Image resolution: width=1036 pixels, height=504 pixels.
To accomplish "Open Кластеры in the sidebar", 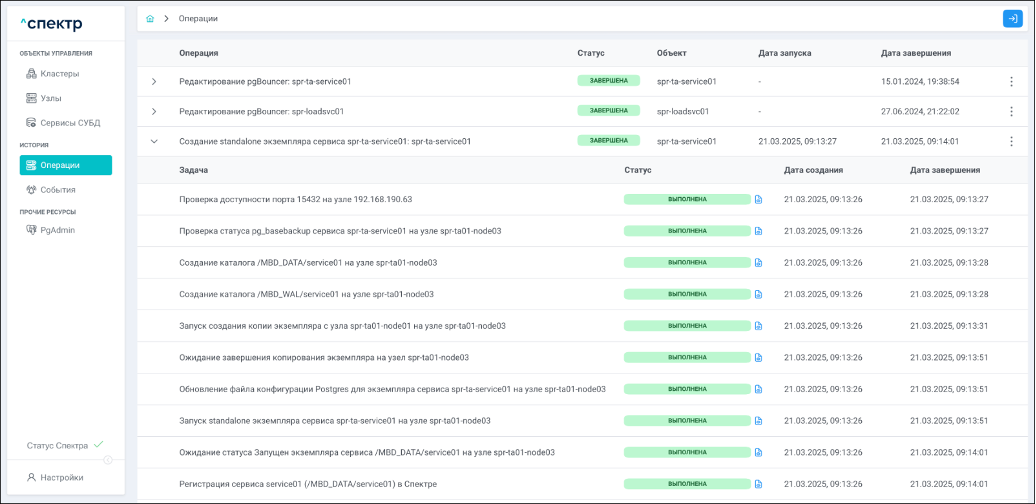I will (x=59, y=74).
